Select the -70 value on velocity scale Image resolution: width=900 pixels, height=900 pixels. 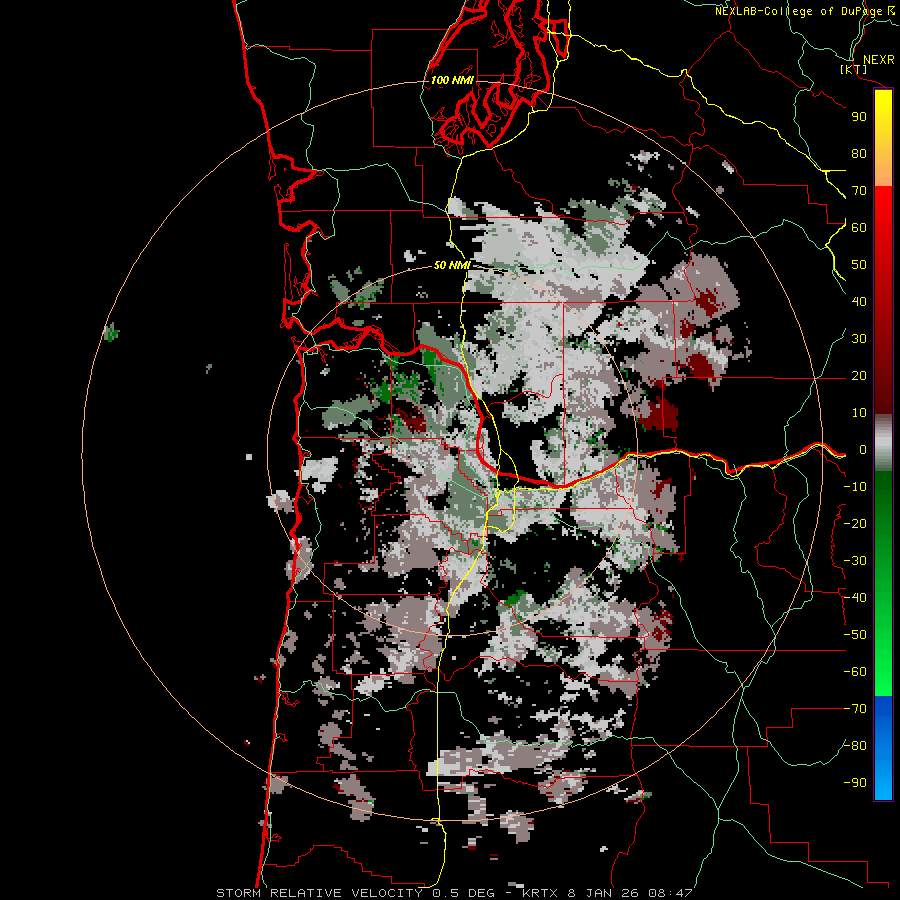point(855,709)
